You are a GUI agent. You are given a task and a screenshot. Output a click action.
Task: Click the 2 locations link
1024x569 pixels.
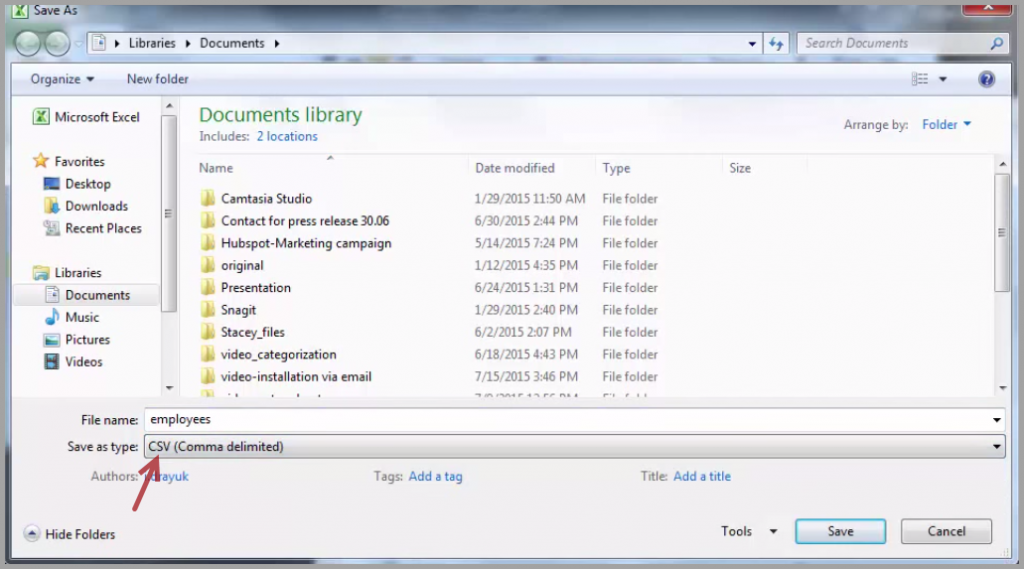tap(287, 136)
